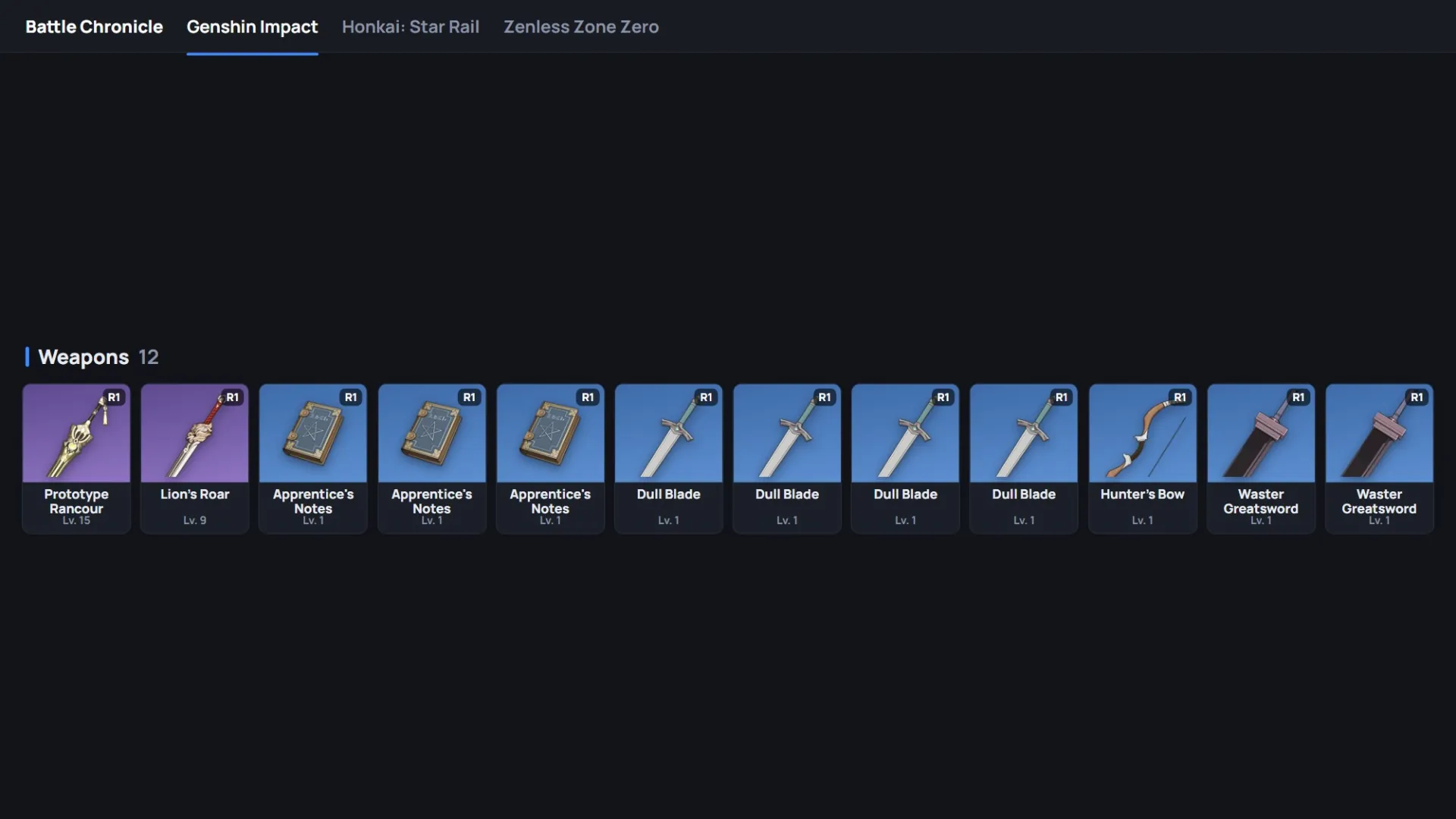The width and height of the screenshot is (1456, 819).
Task: Click the Weapons section heading
Action: (x=83, y=357)
